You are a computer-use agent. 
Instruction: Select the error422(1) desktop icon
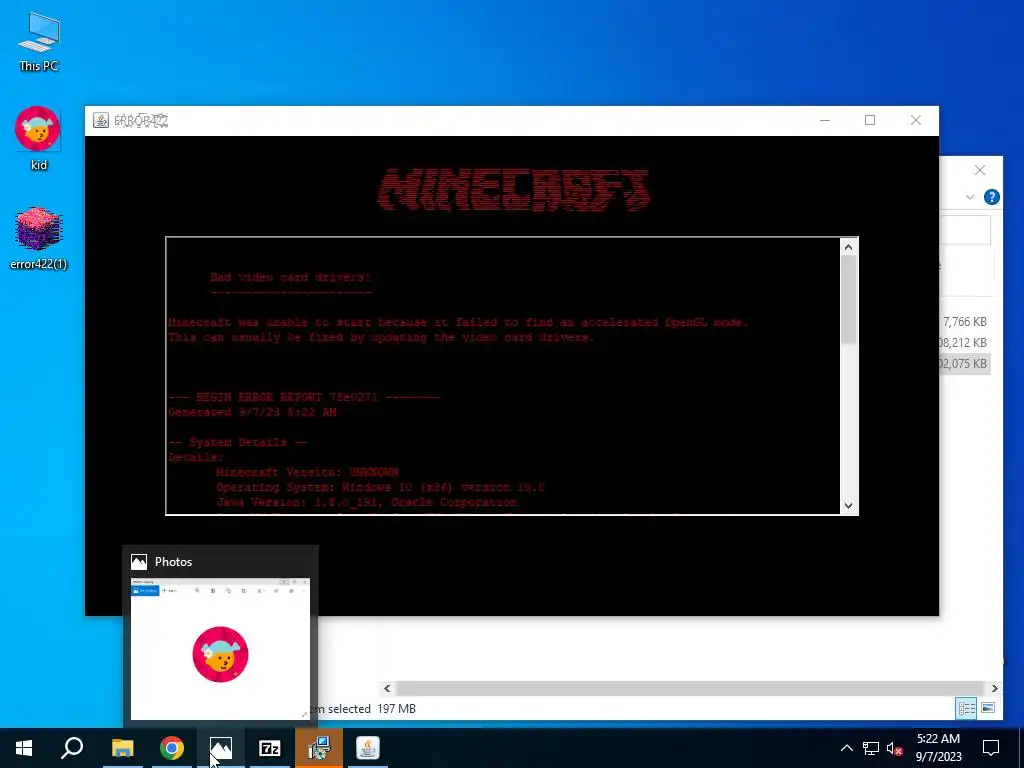(x=39, y=238)
